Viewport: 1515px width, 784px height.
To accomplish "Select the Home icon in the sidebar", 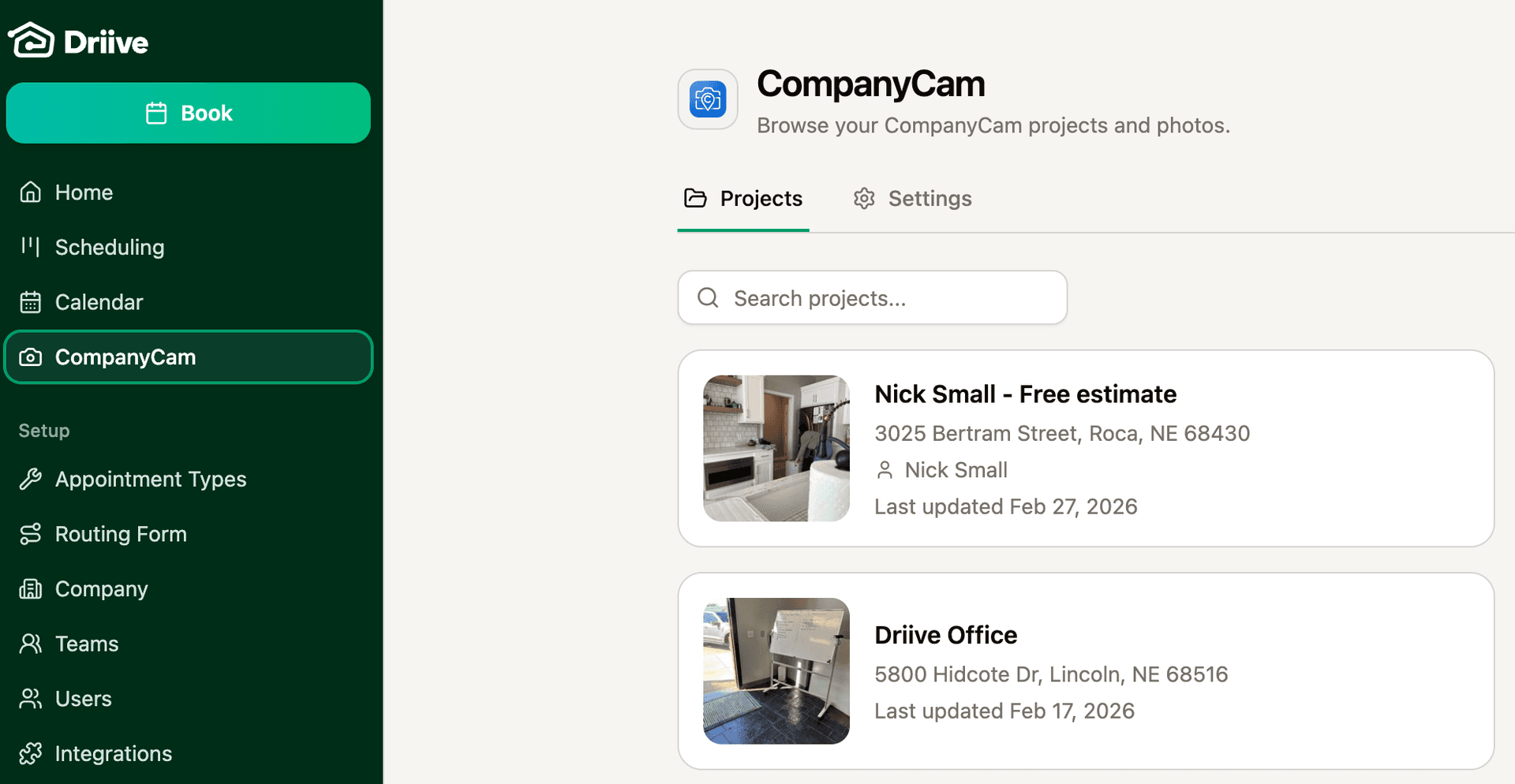I will click(x=30, y=192).
